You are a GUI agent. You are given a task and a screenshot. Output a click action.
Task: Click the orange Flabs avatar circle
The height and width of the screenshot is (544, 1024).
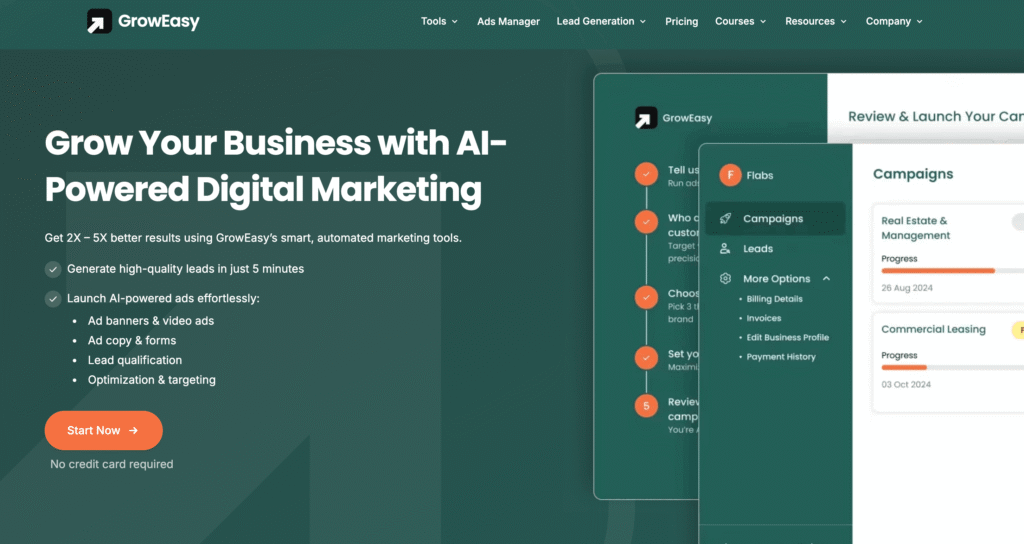[x=730, y=175]
